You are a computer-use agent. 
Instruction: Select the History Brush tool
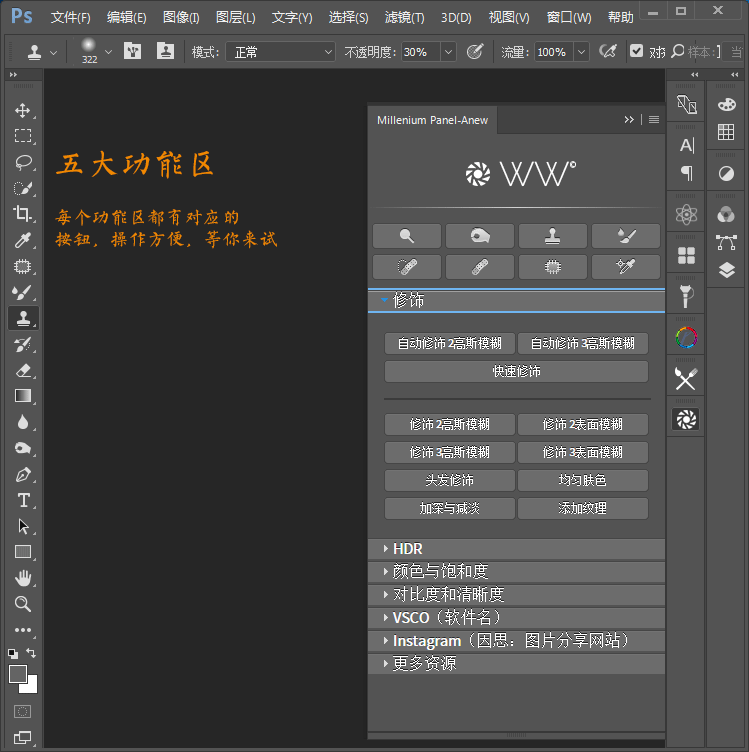pyautogui.click(x=23, y=344)
